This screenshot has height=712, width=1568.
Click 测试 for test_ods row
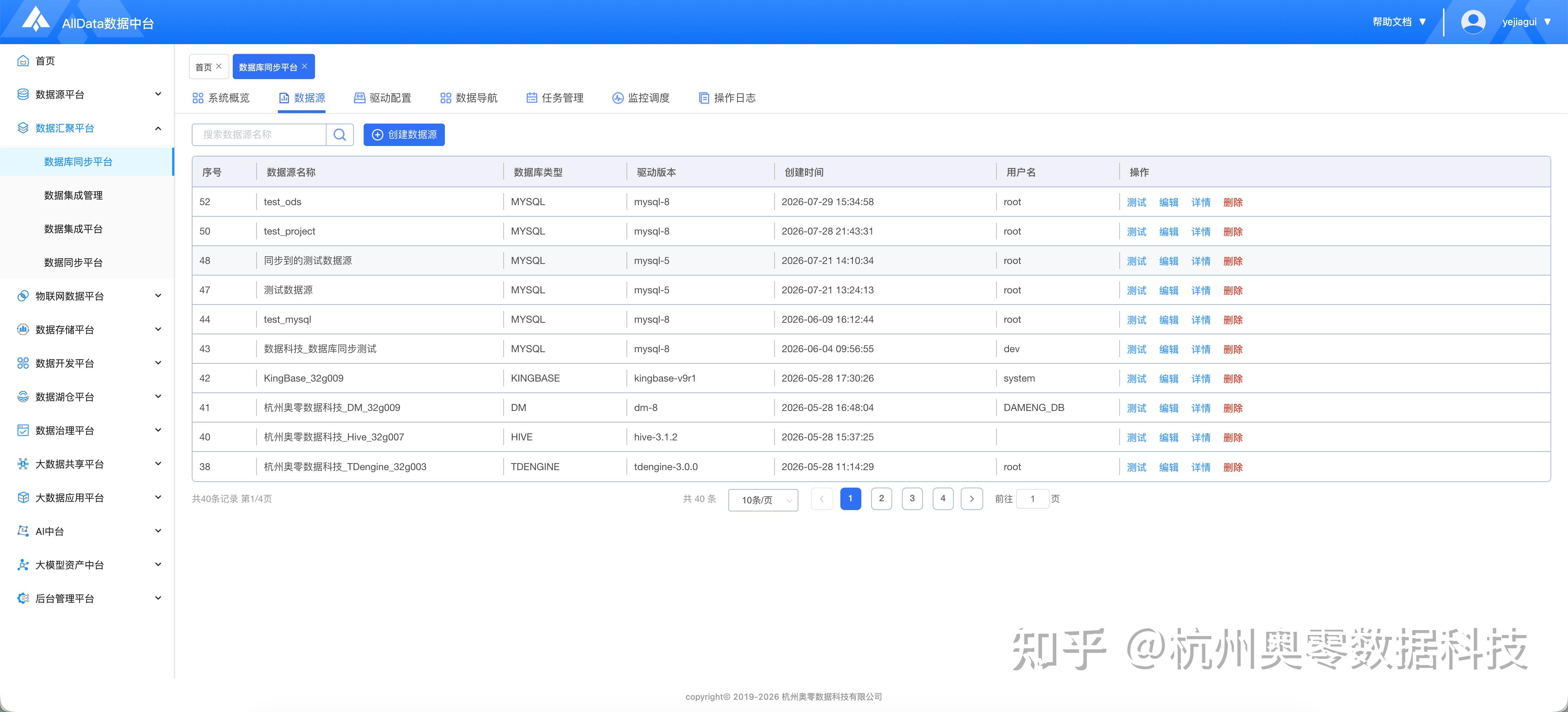pos(1136,202)
